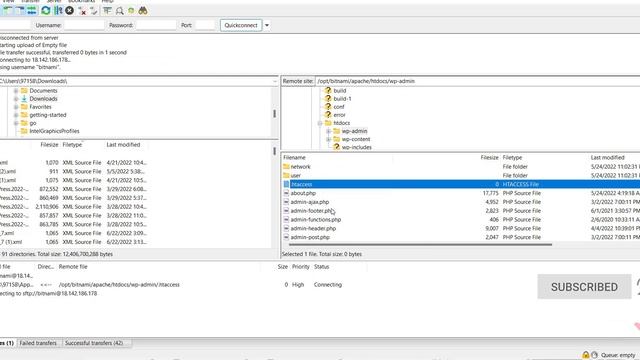Click the Priority column header in queue
640x360 pixels.
301,267
